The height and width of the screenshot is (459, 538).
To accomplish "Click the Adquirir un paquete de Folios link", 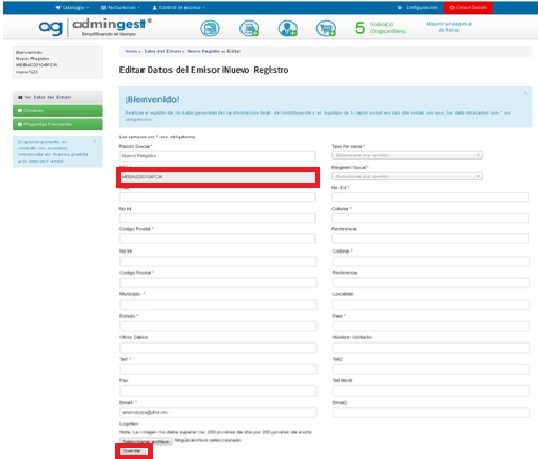I will 449,27.
